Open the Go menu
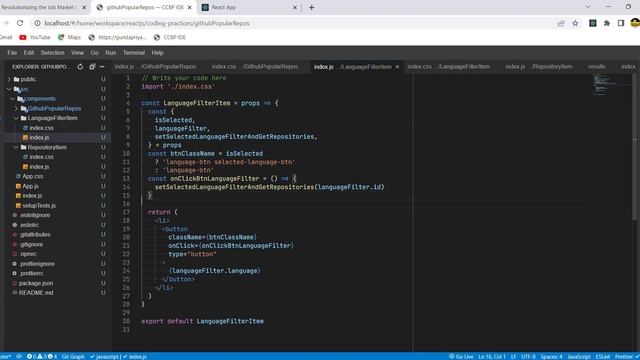The height and width of the screenshot is (360, 640). [x=95, y=53]
